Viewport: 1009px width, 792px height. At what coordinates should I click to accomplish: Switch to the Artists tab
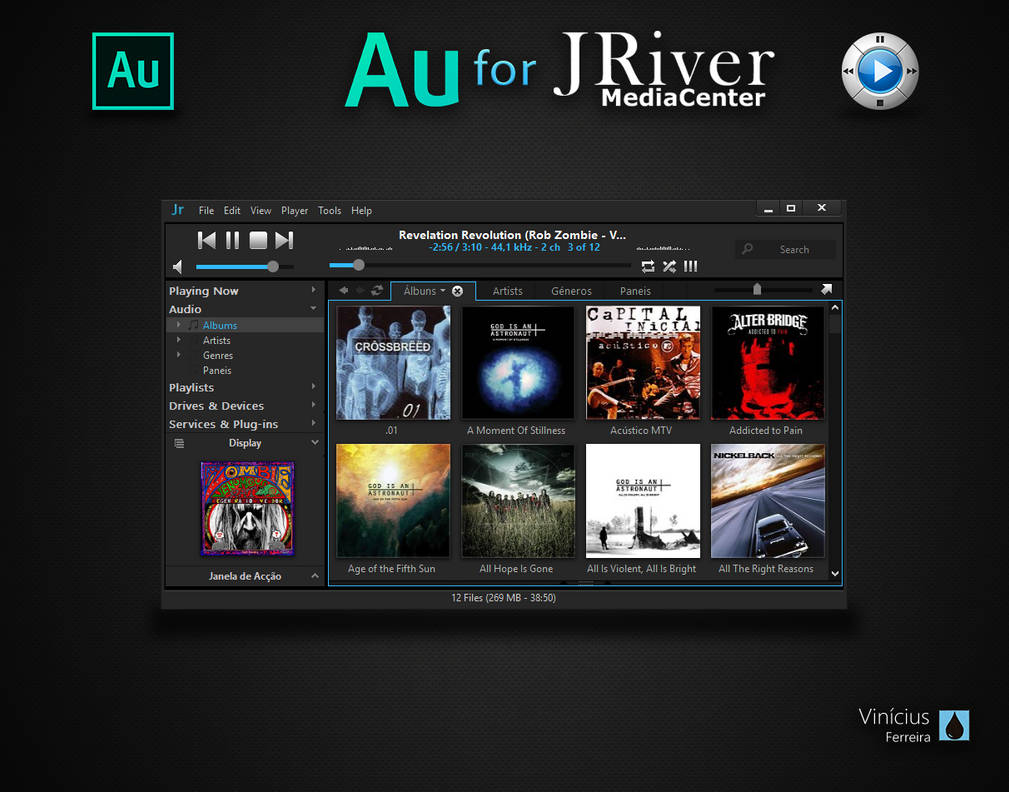pos(507,291)
